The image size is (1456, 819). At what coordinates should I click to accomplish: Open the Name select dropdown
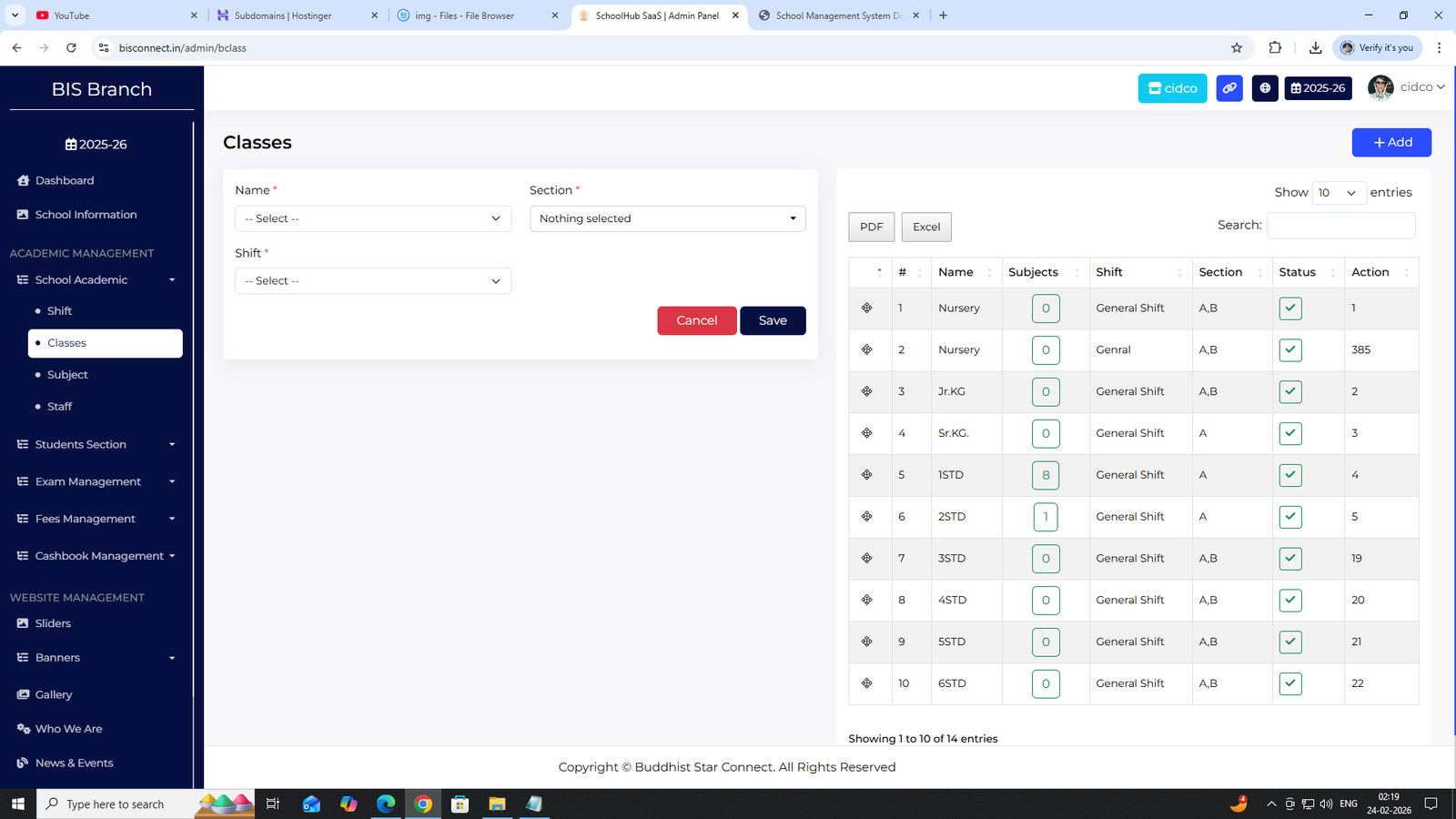coord(372,218)
